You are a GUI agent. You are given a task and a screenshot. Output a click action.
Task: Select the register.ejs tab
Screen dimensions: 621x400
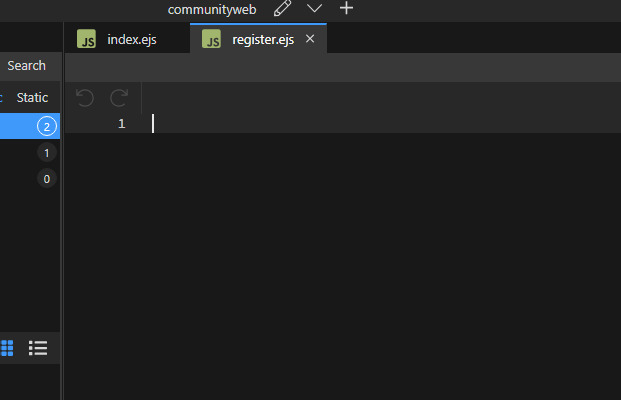tap(262, 39)
